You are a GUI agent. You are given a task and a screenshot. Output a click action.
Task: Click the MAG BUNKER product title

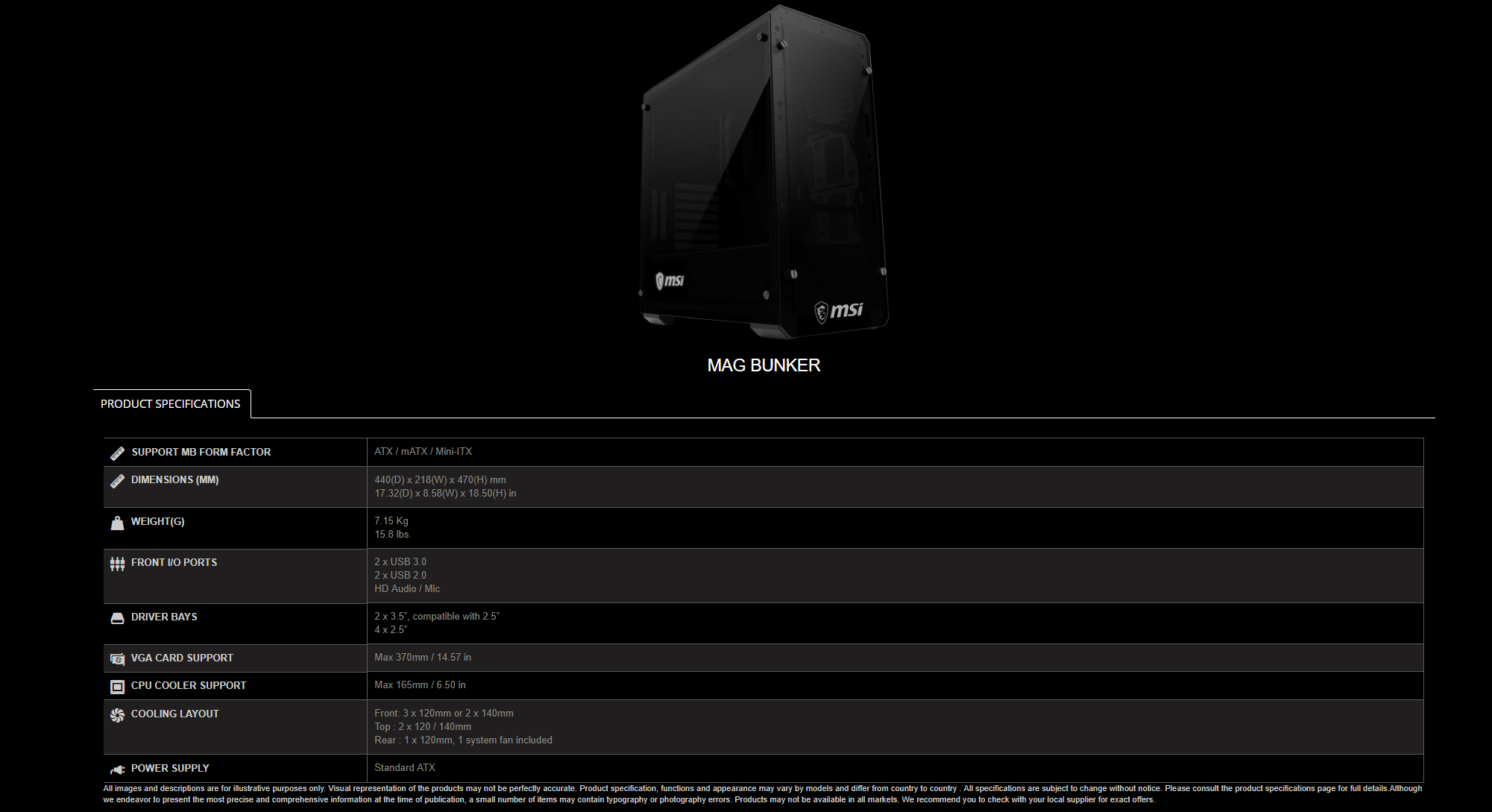(x=763, y=365)
